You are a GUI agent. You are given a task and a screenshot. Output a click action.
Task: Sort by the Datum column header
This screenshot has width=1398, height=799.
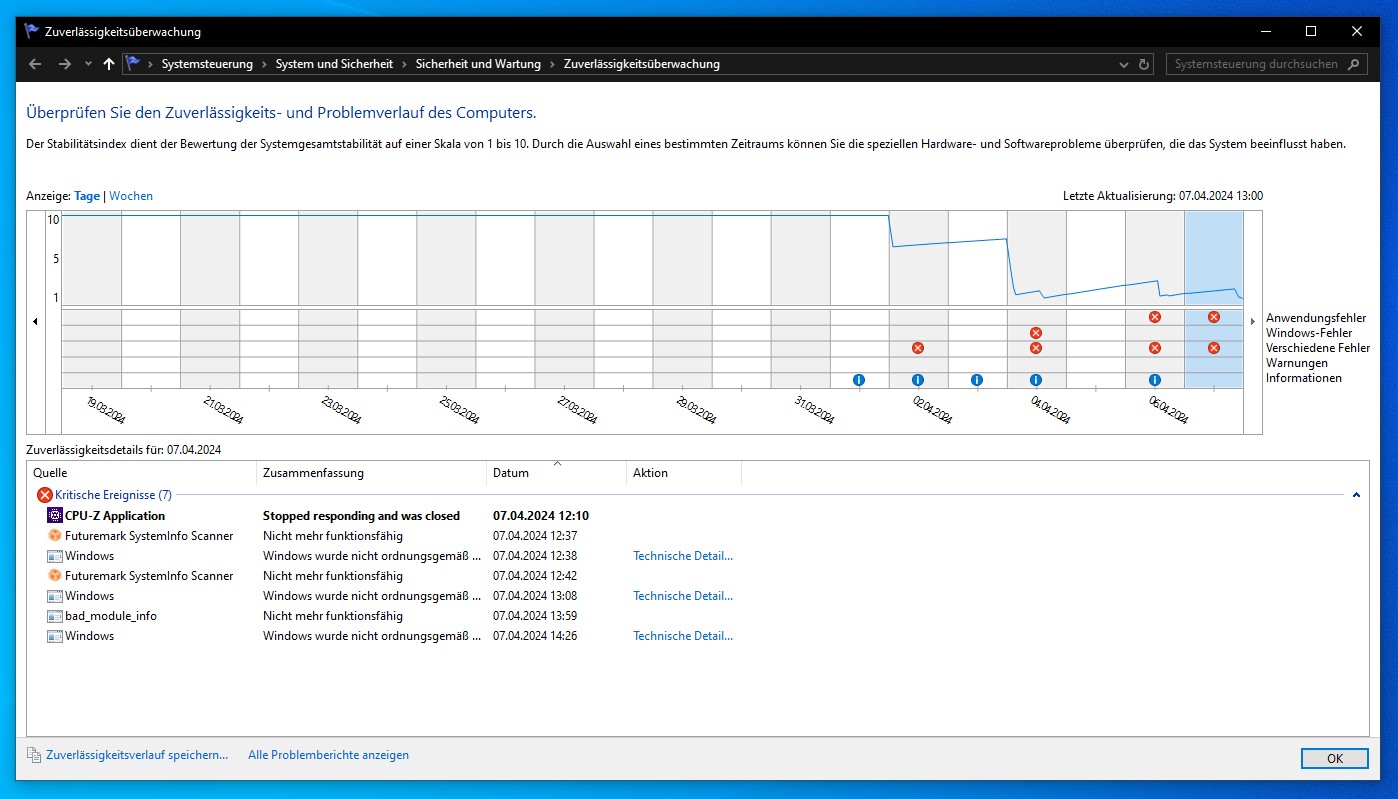[x=557, y=473]
